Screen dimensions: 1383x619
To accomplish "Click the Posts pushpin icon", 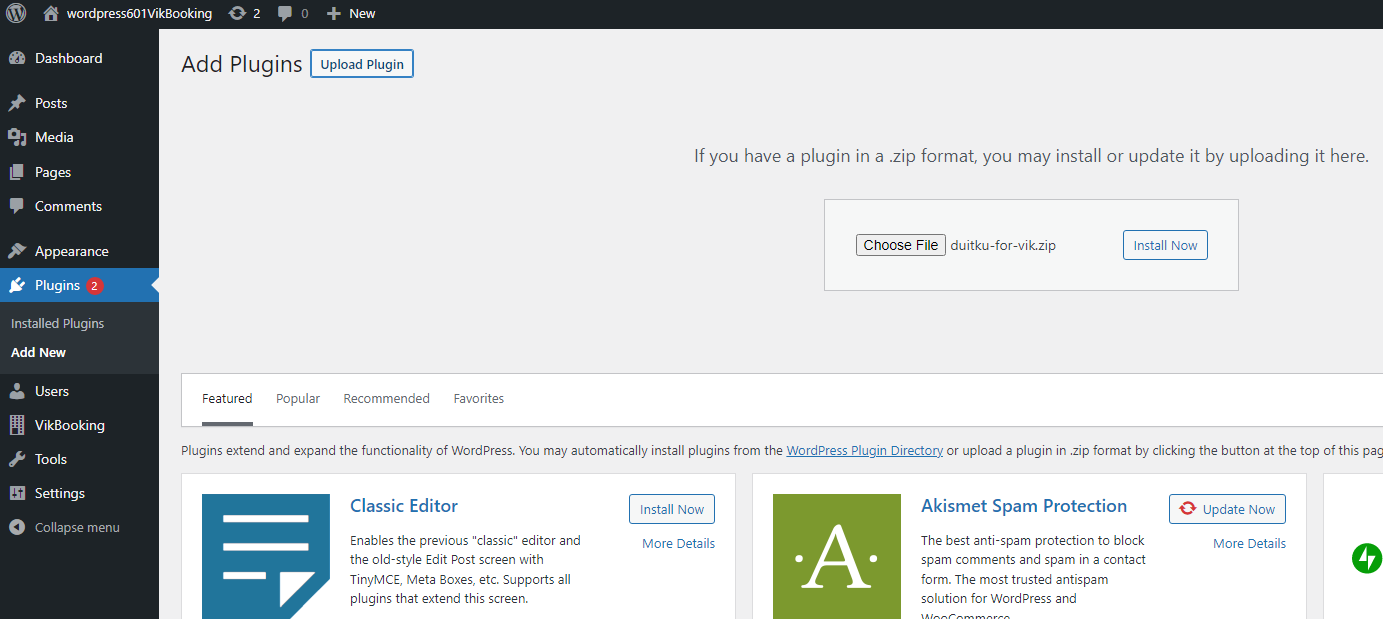I will (x=17, y=103).
